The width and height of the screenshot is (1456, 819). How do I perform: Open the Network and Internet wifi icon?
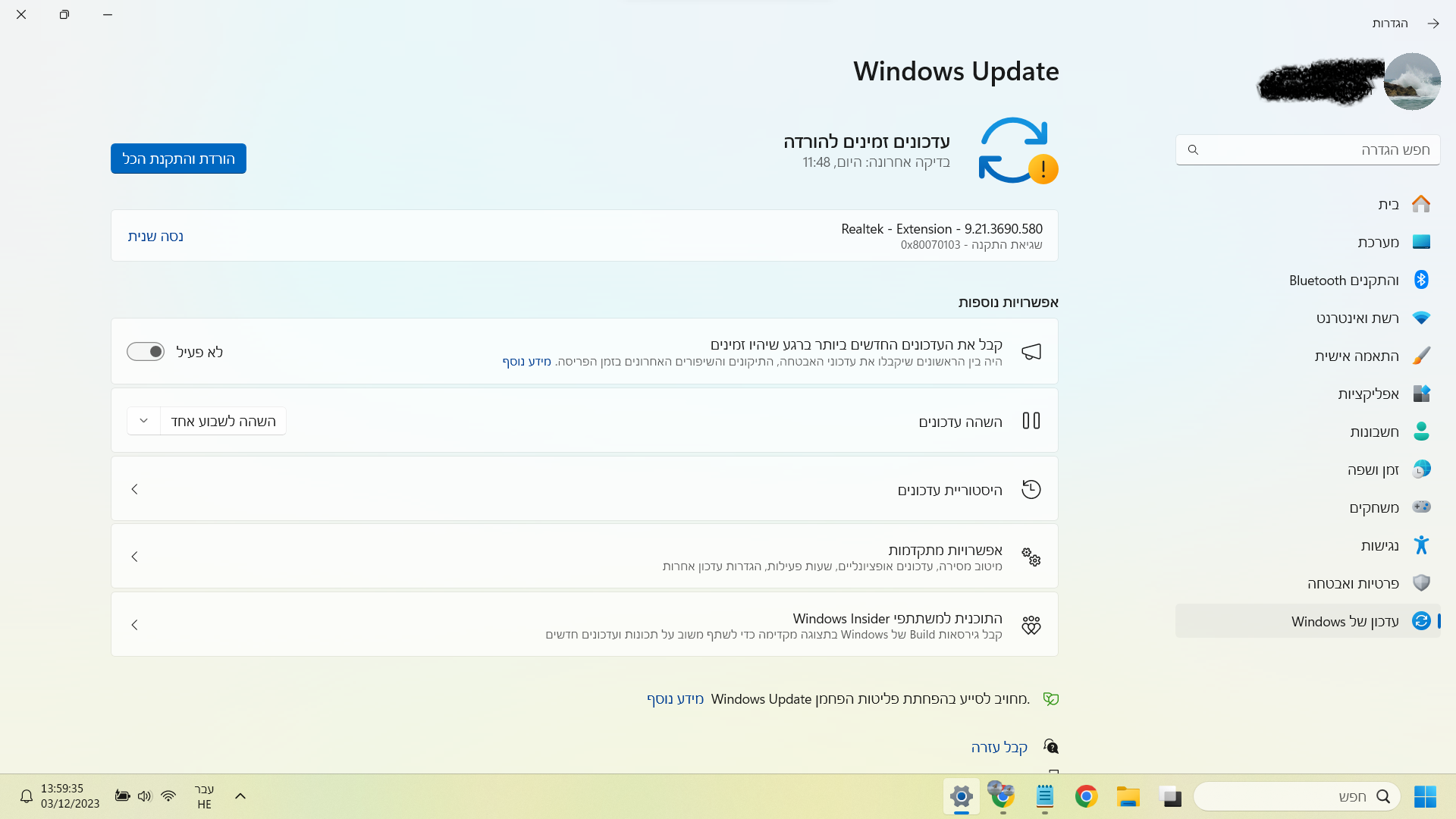coord(1421,318)
